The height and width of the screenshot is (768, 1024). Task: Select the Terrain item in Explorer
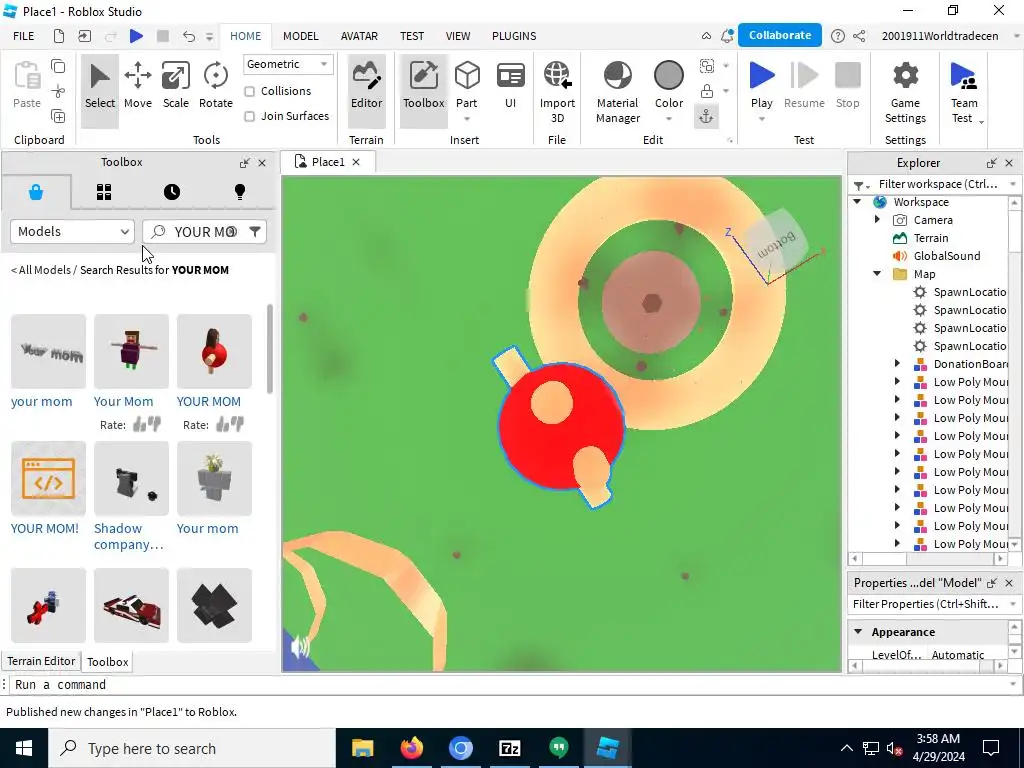pos(931,238)
